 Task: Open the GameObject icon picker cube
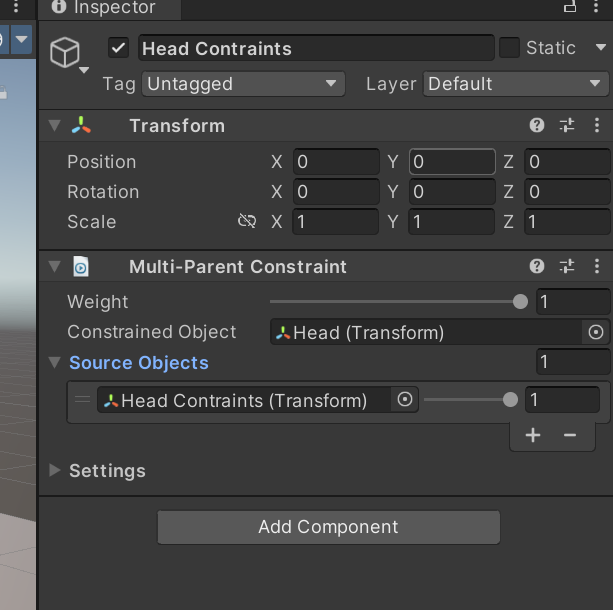tap(65, 52)
